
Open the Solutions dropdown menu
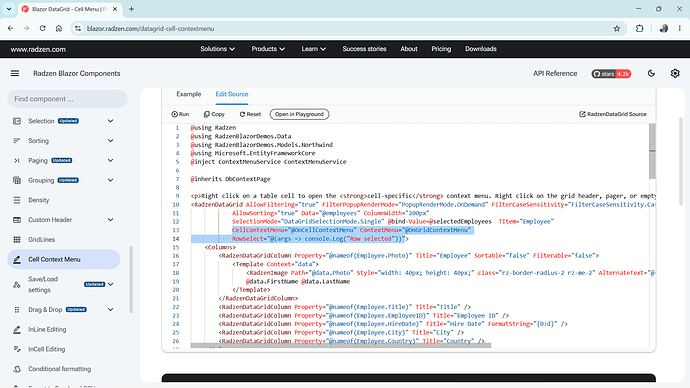click(217, 49)
